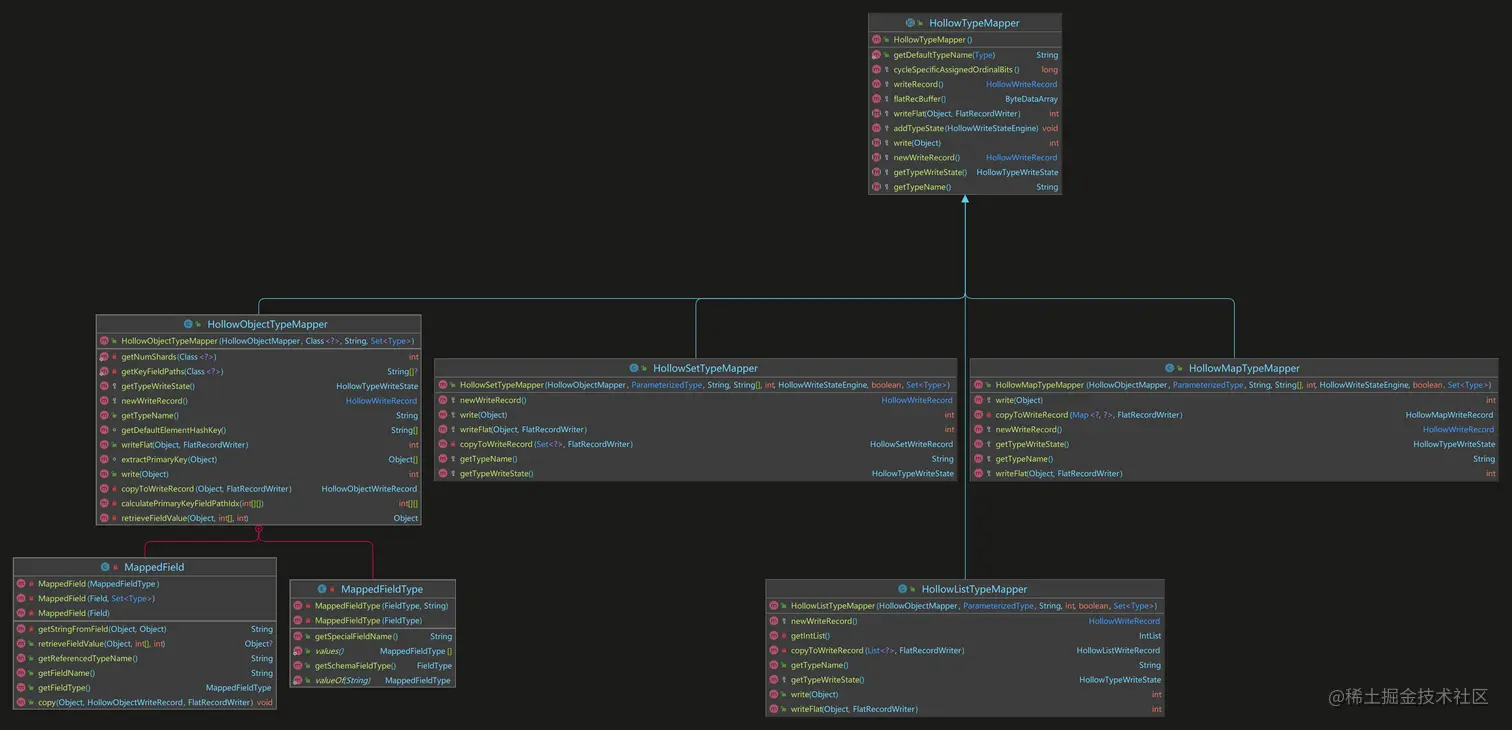Image resolution: width=1512 pixels, height=730 pixels.
Task: Click the method icon for getTypeName in HollowSetTypeMapper
Action: coord(444,458)
